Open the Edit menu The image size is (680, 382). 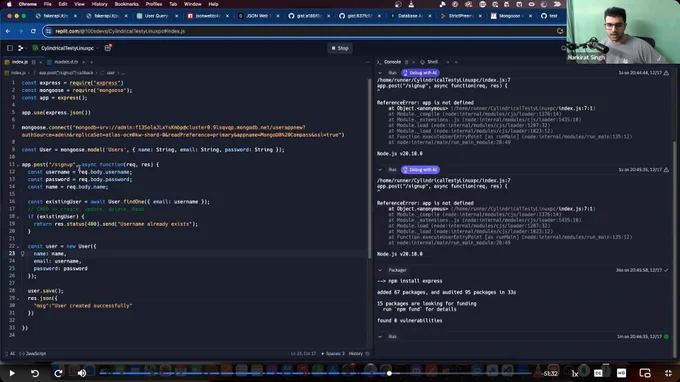[63, 4]
